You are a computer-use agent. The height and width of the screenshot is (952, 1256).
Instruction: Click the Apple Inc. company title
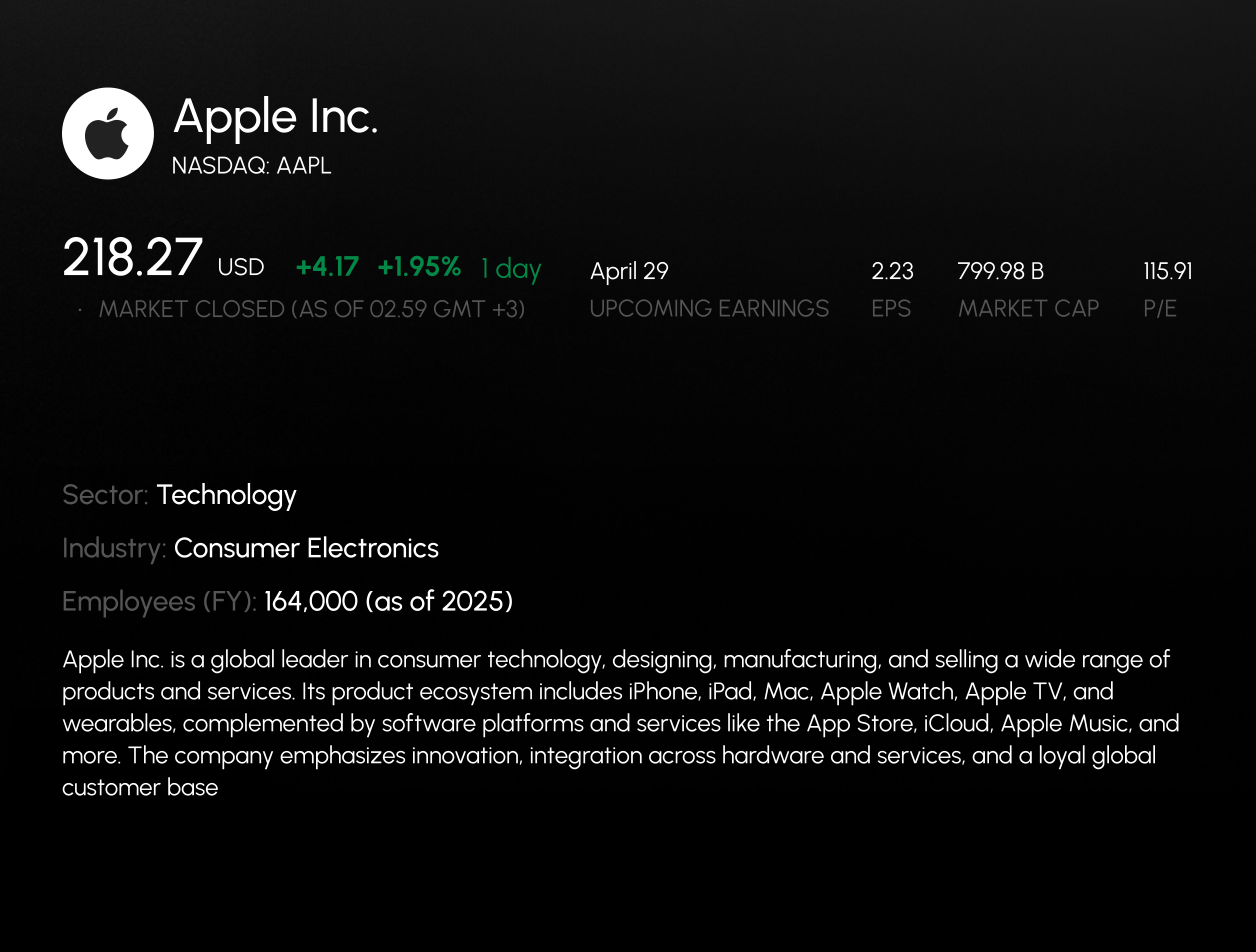coord(275,116)
